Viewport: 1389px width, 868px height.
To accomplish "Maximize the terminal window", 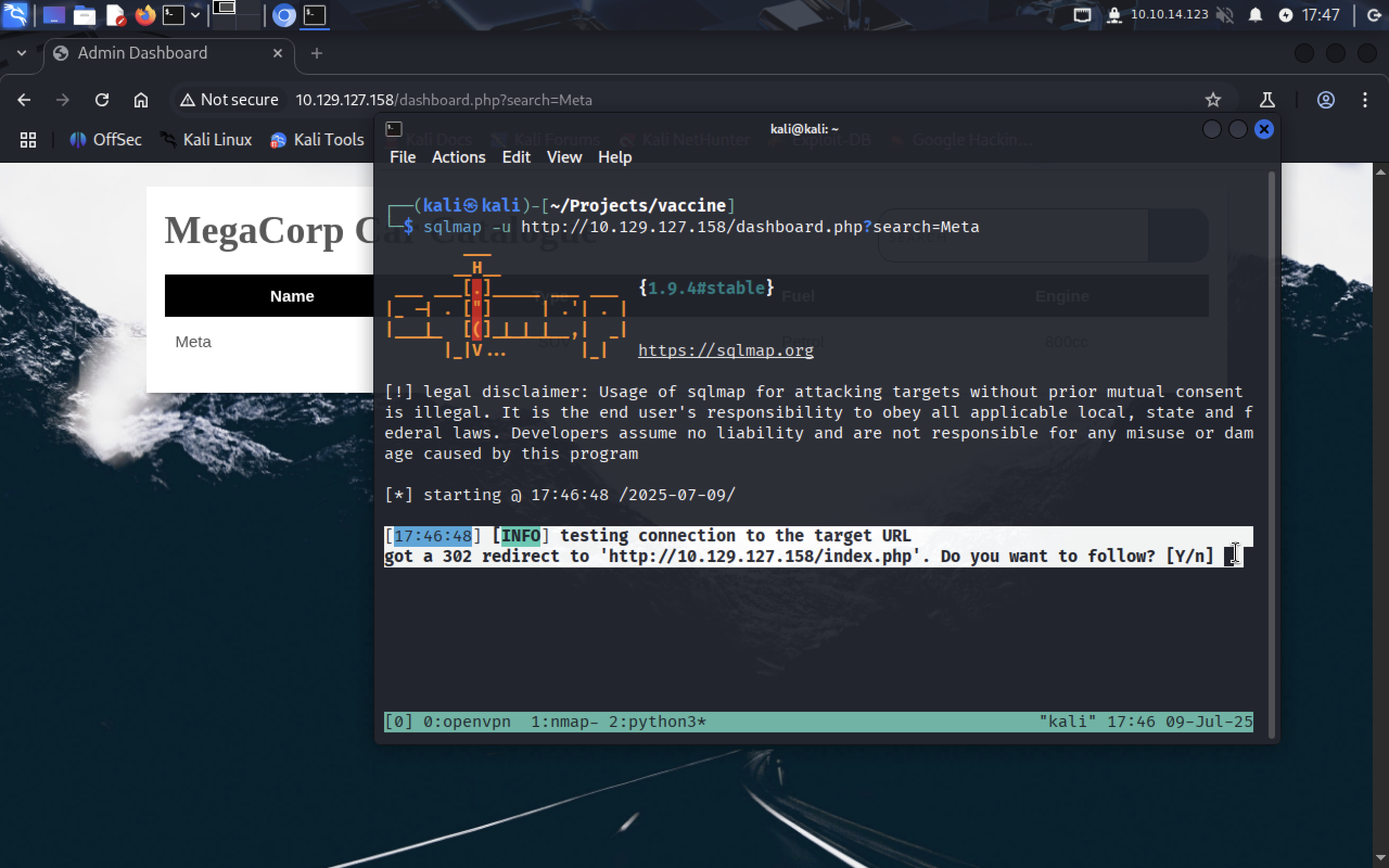I will point(1238,129).
